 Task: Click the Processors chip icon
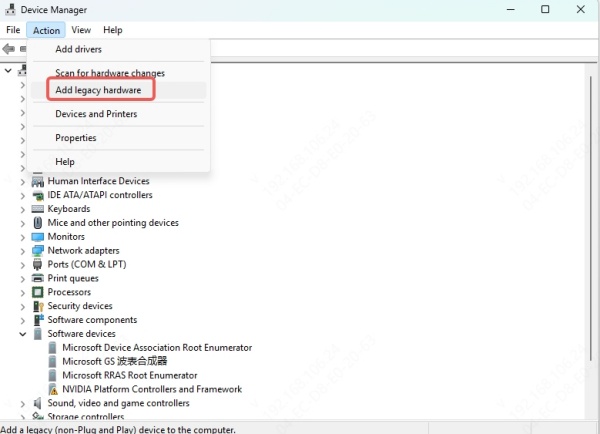38,292
